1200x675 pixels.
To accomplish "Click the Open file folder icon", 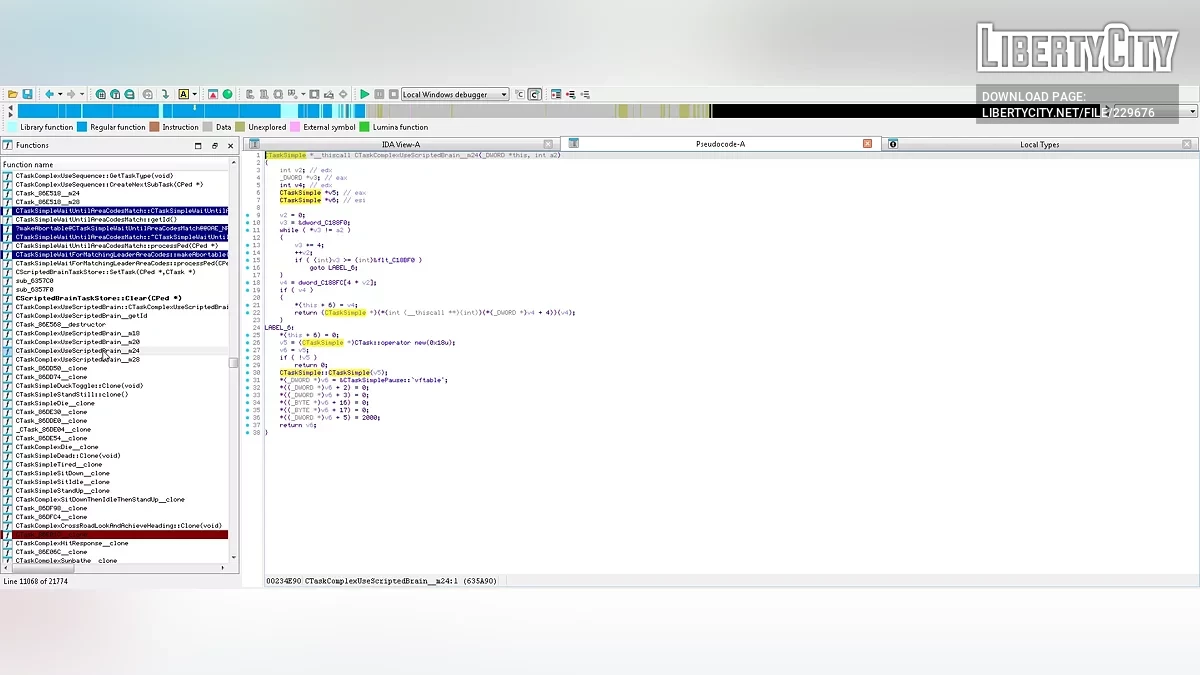I will 11,94.
